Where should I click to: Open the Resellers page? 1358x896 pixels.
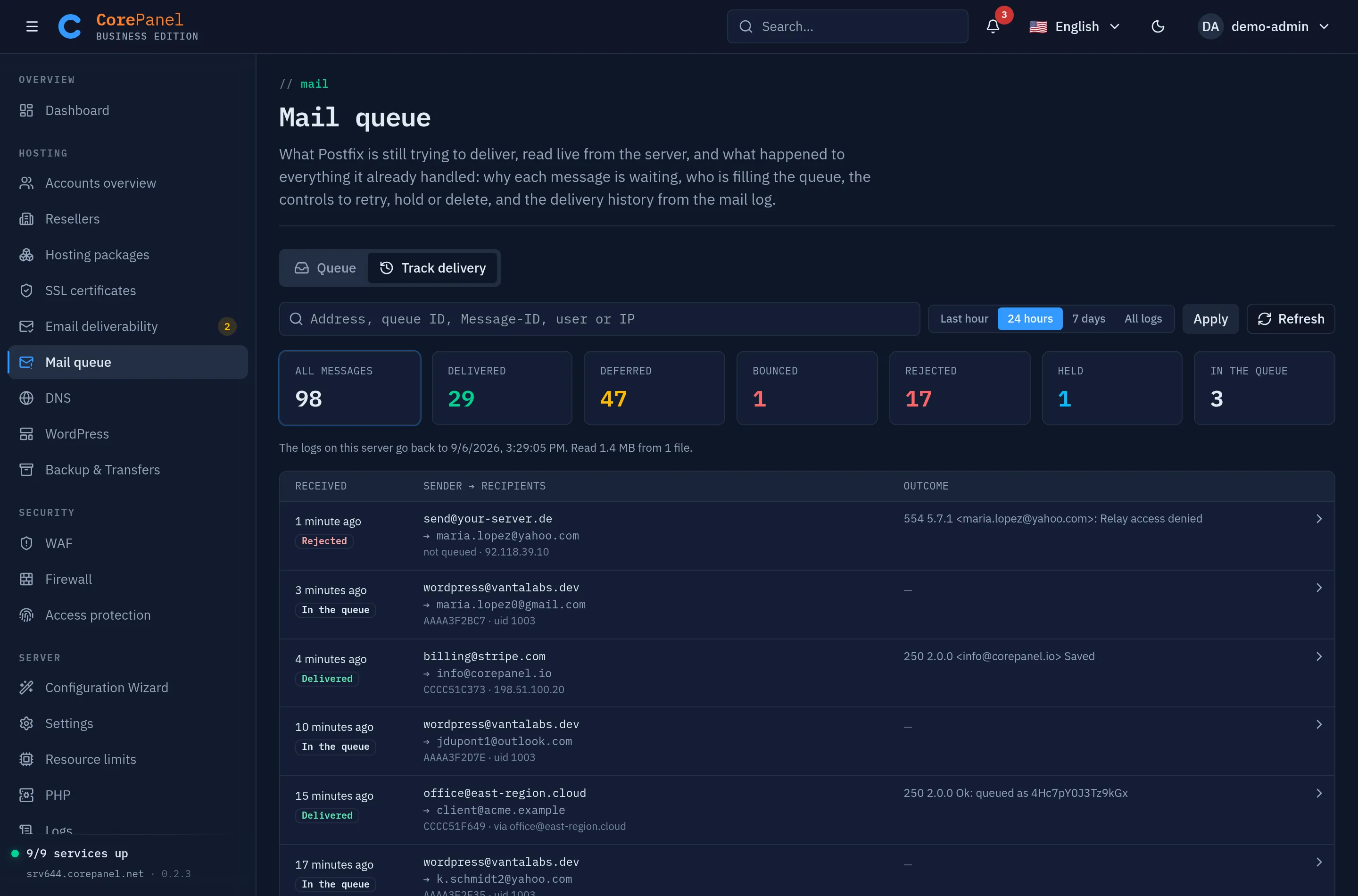coord(128,219)
